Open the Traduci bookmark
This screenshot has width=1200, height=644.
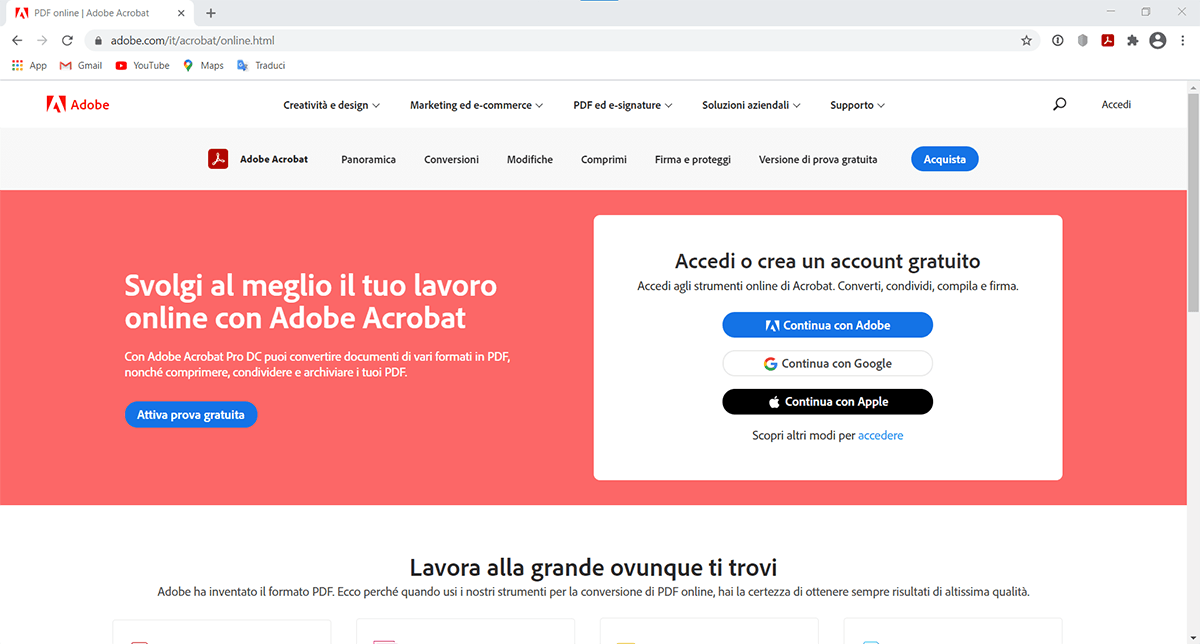point(261,66)
